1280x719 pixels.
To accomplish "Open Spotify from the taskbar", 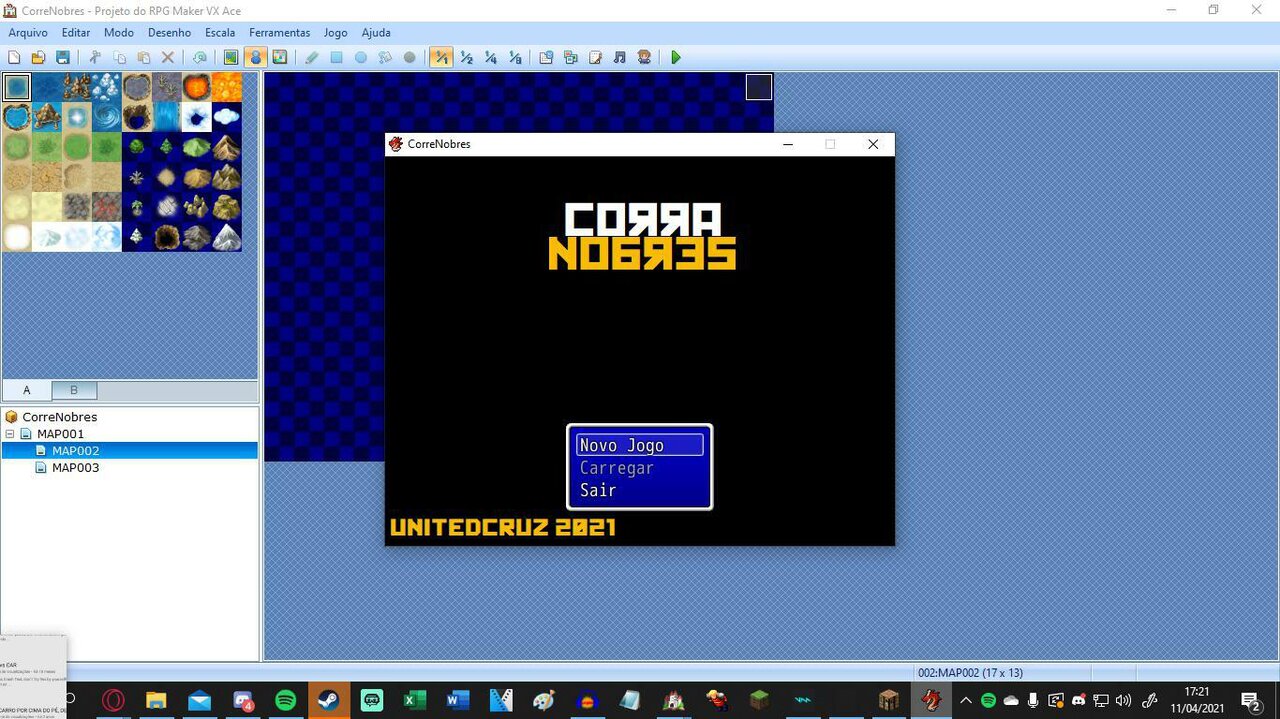I will 285,700.
